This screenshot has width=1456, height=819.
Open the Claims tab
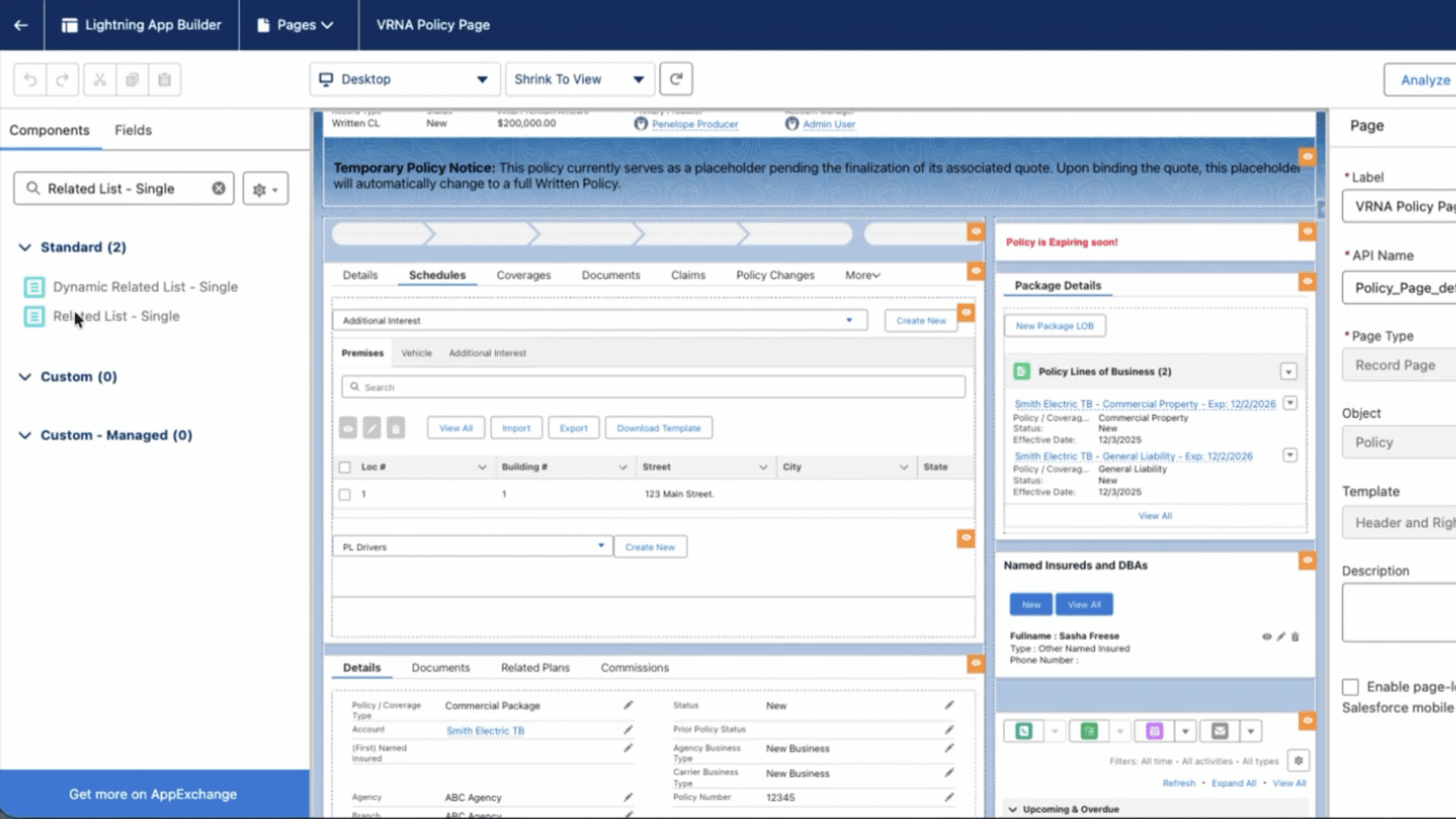pyautogui.click(x=688, y=275)
